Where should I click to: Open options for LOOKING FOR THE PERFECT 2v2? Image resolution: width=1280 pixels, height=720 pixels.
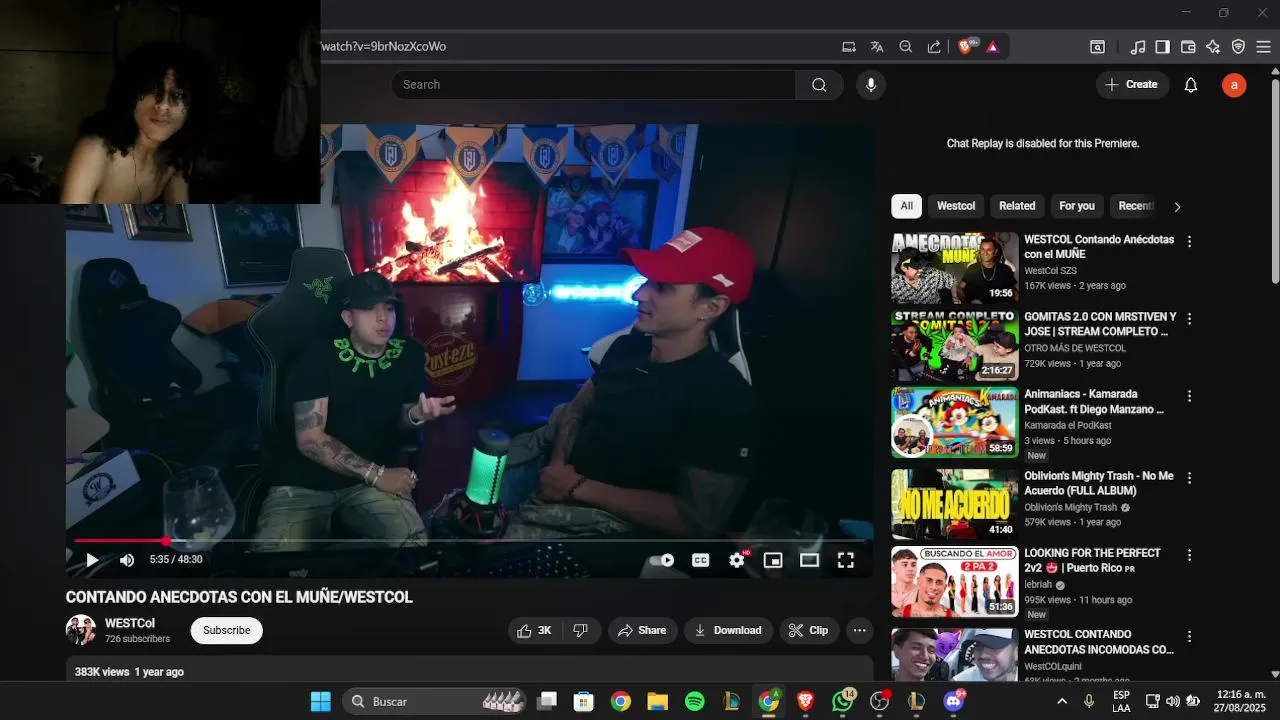click(1189, 555)
